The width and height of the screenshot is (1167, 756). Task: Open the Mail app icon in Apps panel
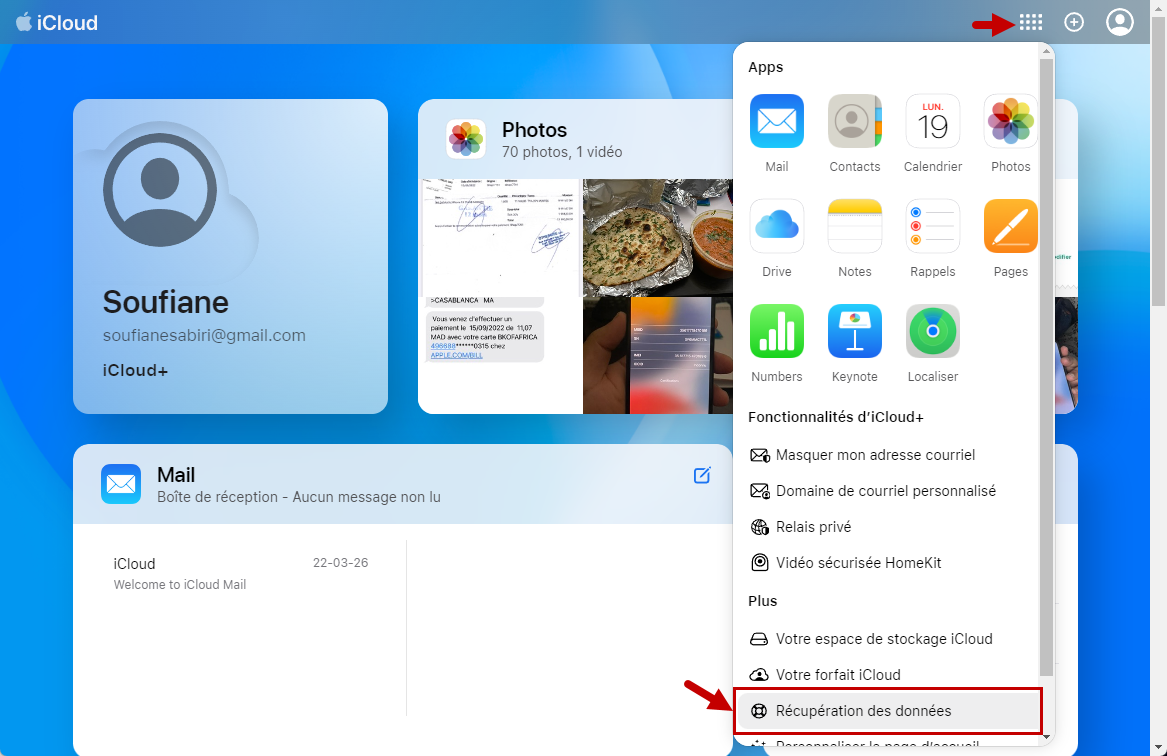point(776,121)
